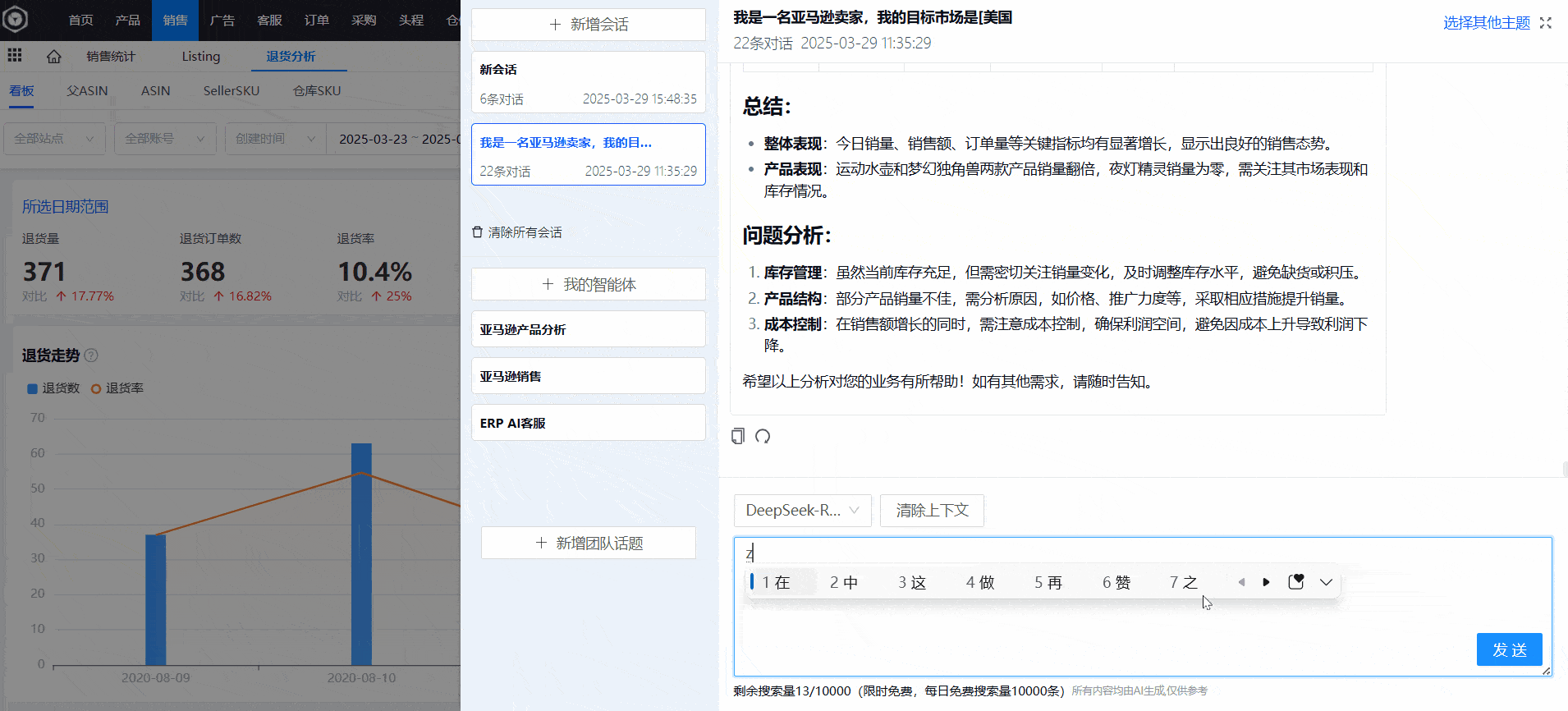
Task: Open the IME emoji sticker icon
Action: [1296, 582]
